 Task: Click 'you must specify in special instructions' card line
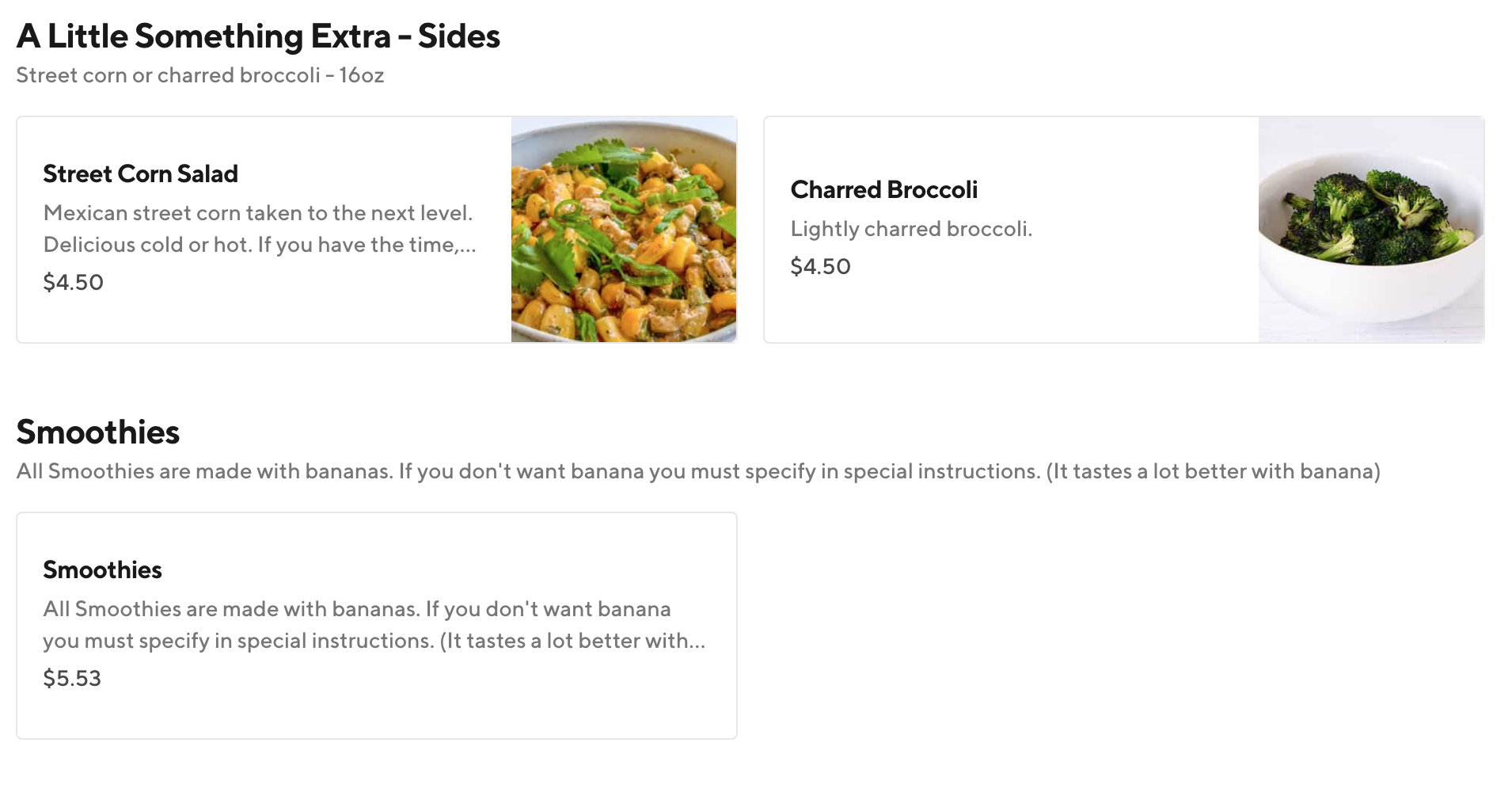(x=237, y=641)
